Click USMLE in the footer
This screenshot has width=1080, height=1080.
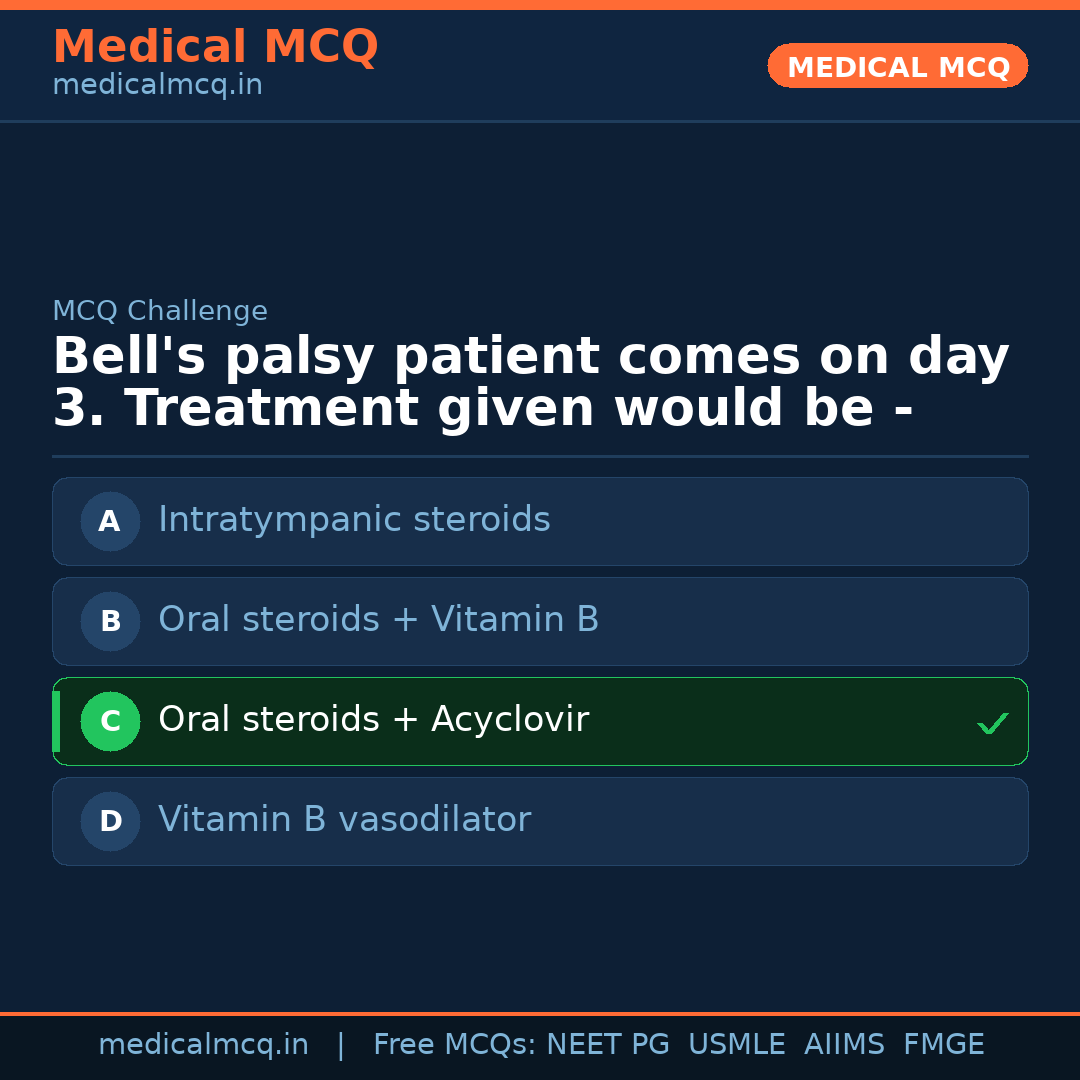[736, 1045]
